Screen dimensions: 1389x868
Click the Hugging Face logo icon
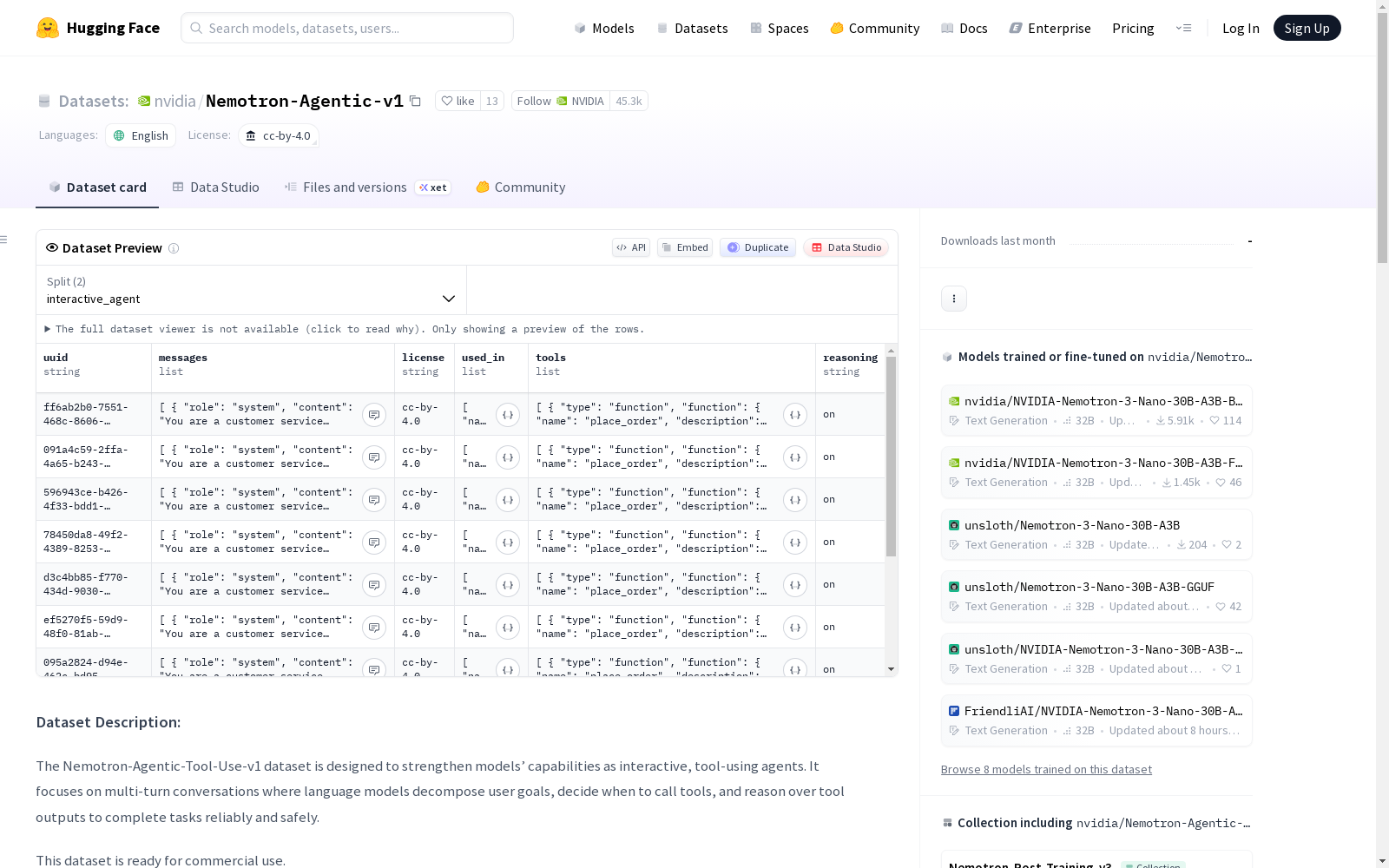[48, 28]
